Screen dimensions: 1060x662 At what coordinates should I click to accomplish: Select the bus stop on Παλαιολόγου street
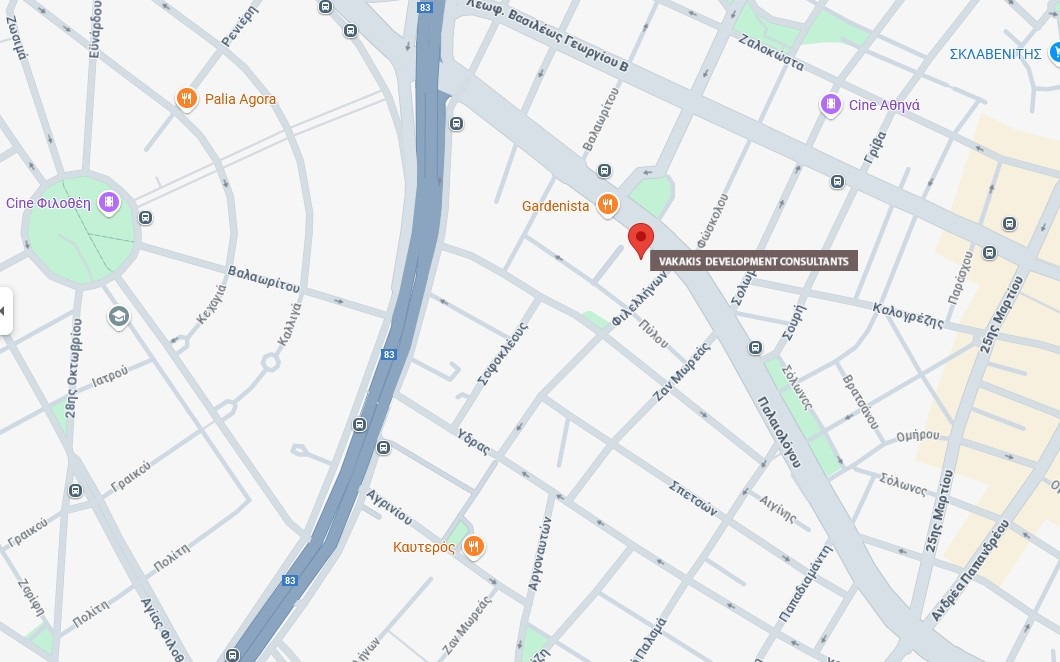click(x=755, y=348)
